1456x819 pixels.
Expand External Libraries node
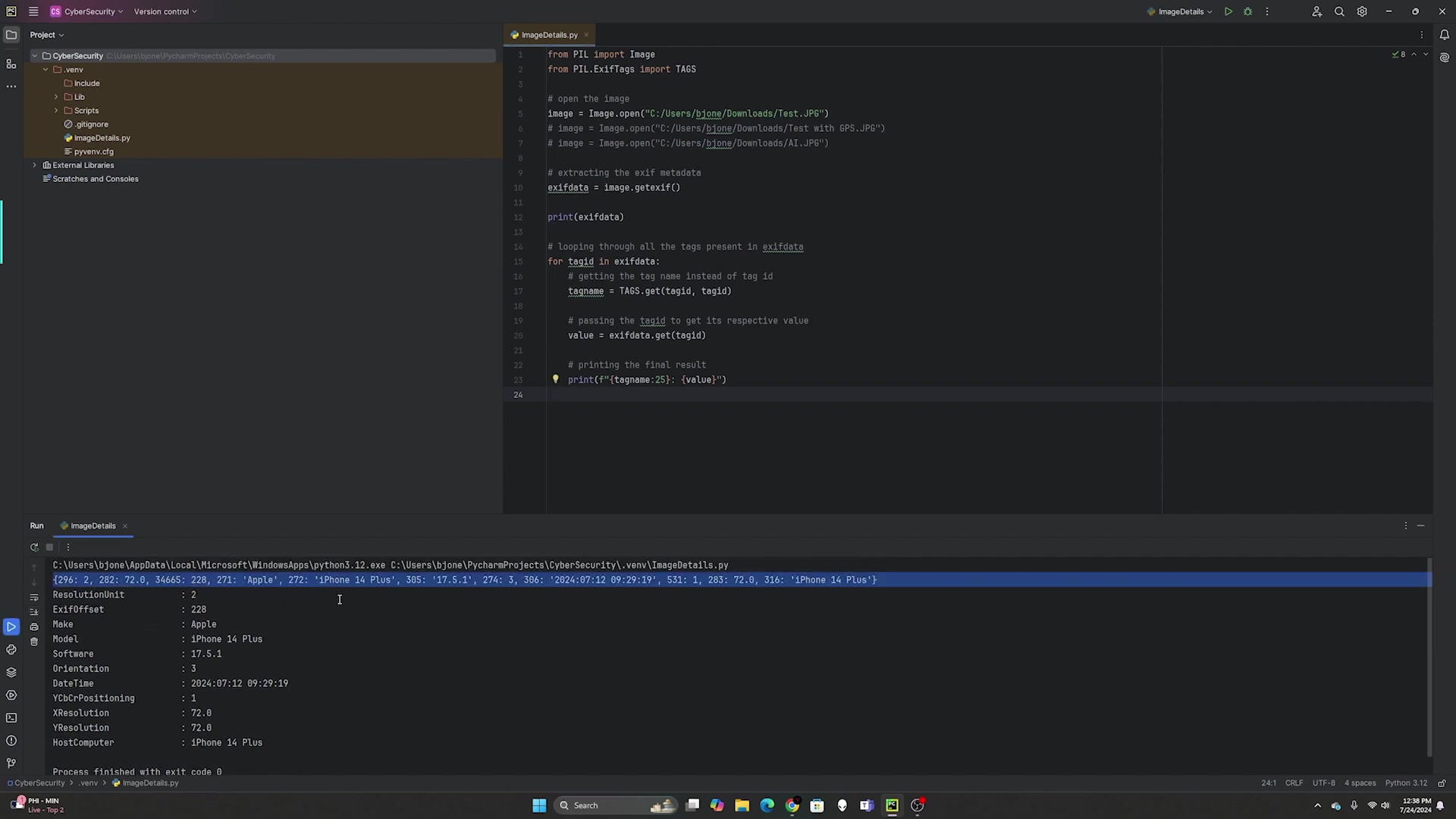(x=34, y=165)
